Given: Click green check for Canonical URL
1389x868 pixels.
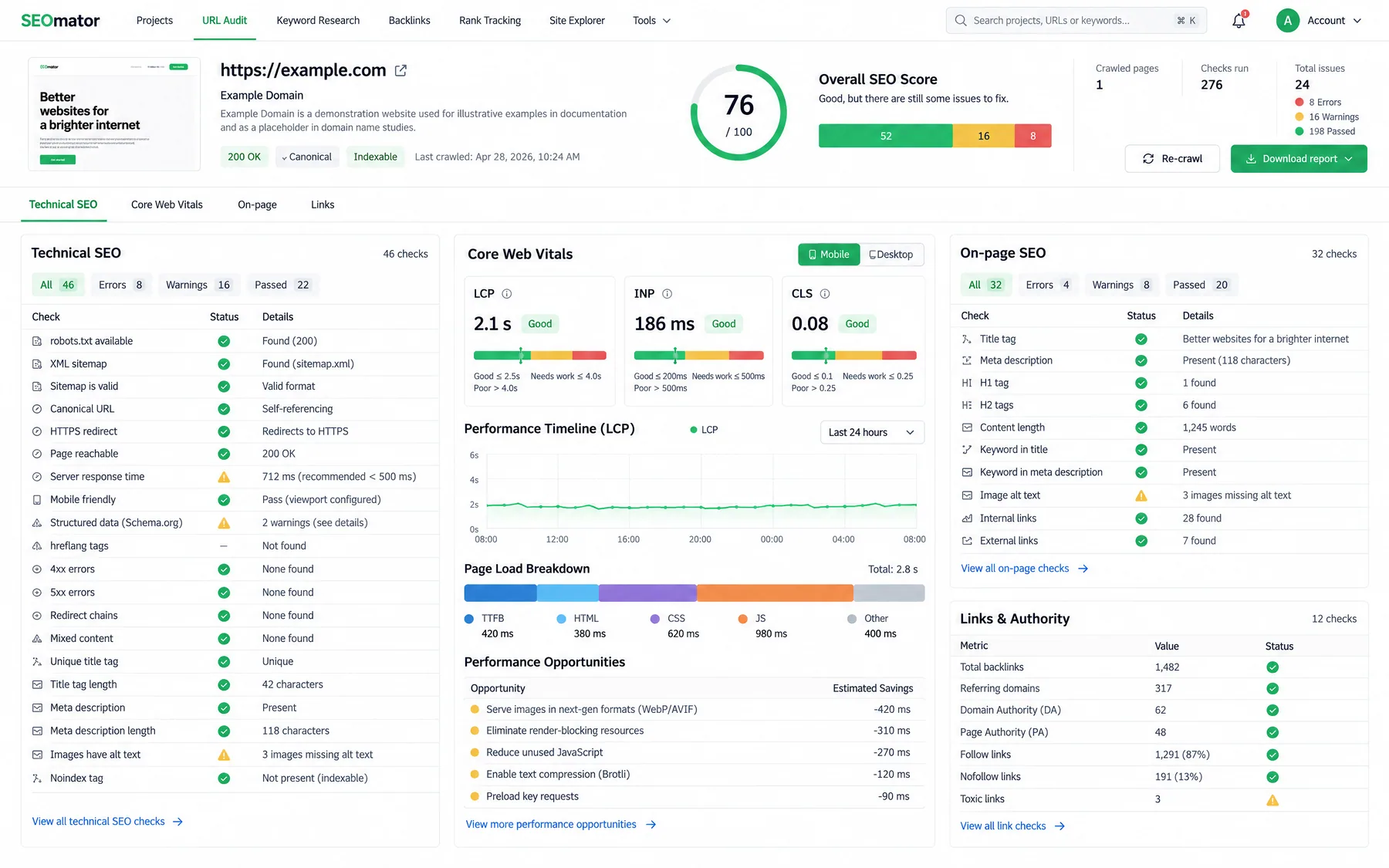Looking at the screenshot, I should [224, 409].
